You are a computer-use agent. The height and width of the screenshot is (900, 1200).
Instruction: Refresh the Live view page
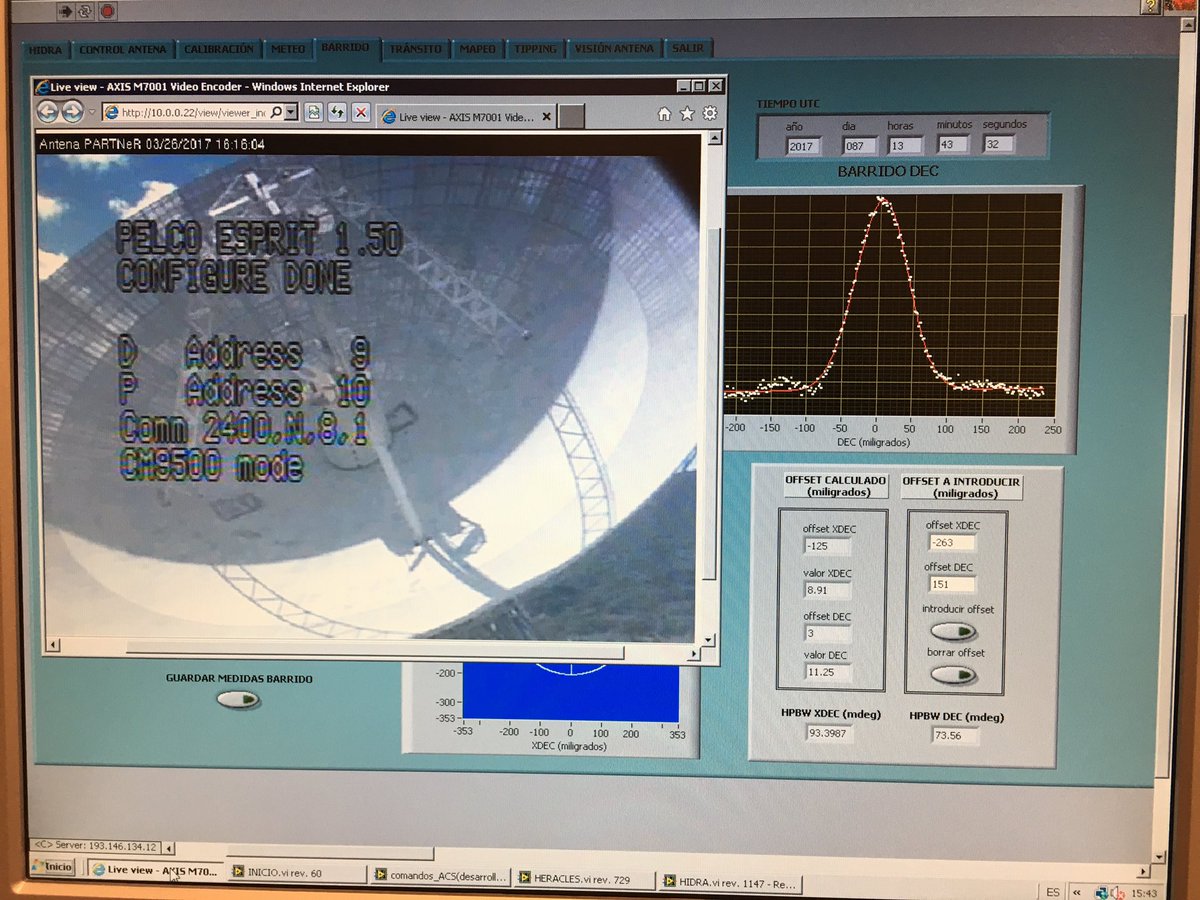tap(338, 112)
